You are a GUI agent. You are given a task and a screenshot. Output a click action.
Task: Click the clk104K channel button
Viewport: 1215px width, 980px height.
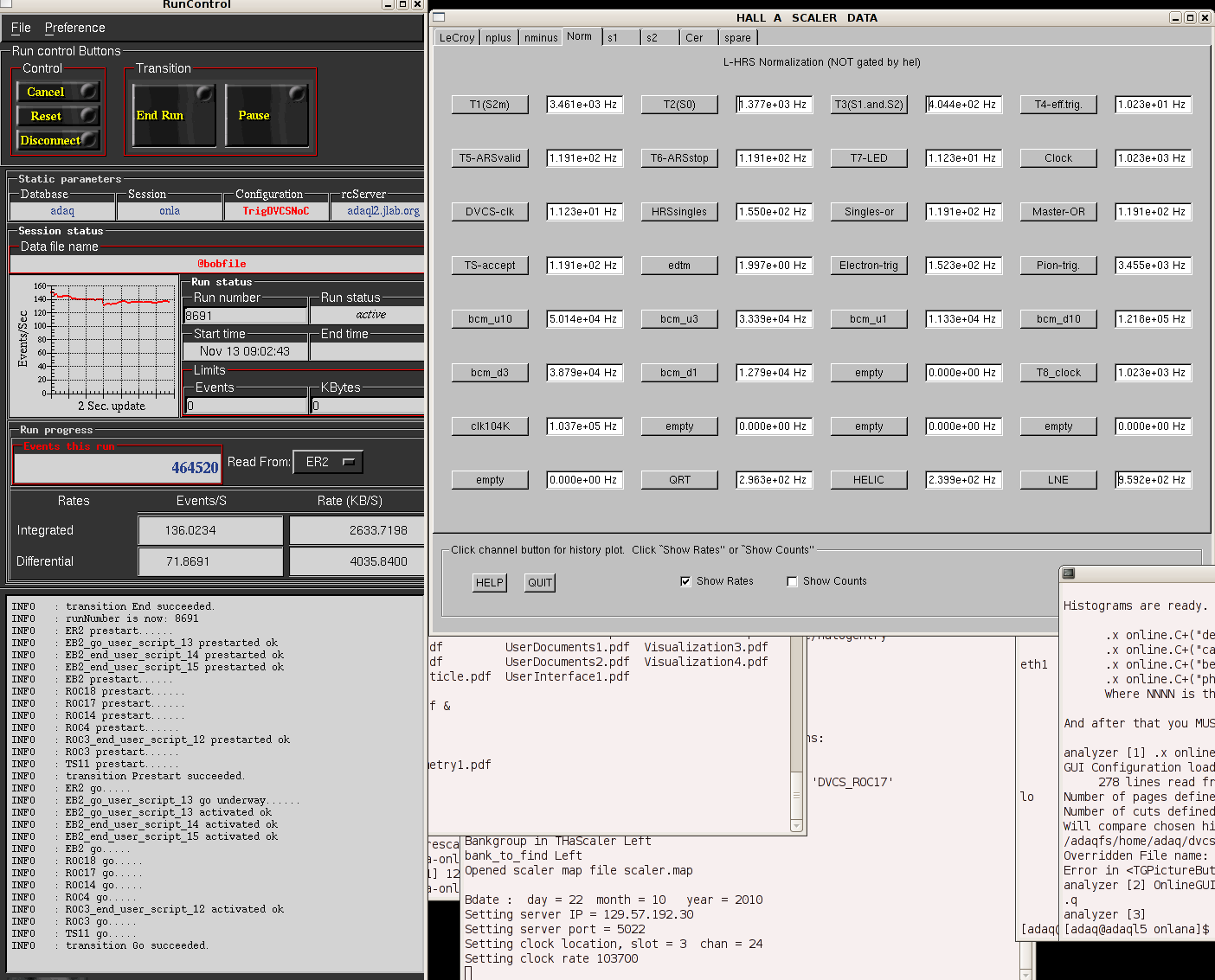[x=490, y=426]
